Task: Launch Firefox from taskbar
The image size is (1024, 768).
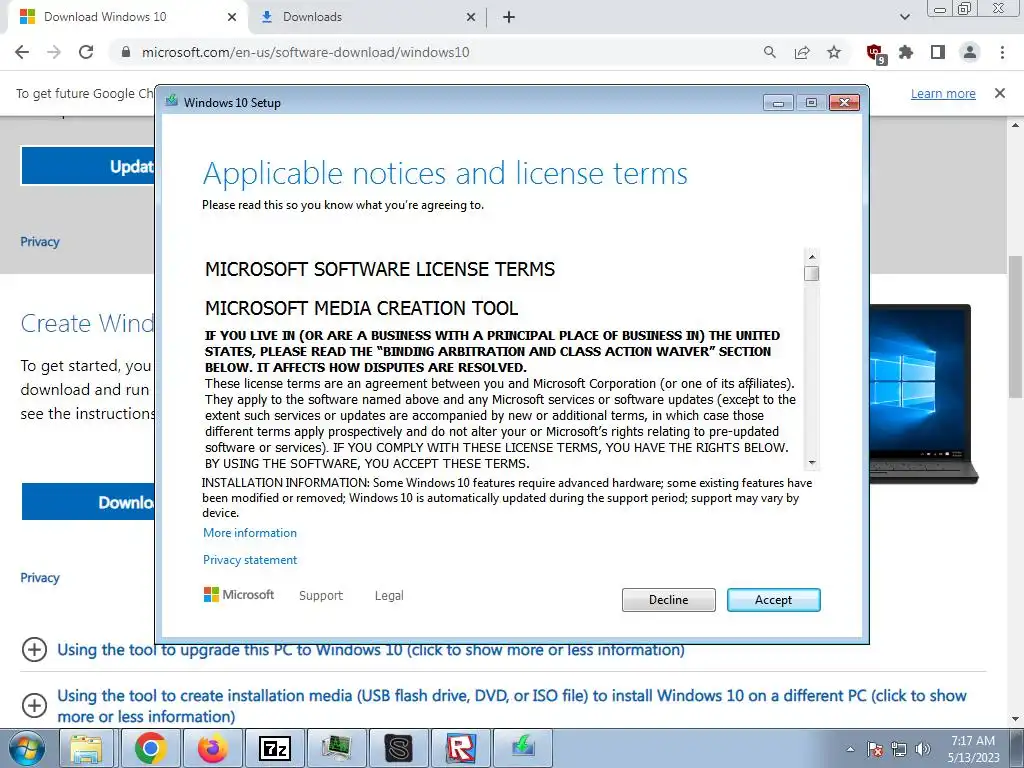Action: pos(213,749)
